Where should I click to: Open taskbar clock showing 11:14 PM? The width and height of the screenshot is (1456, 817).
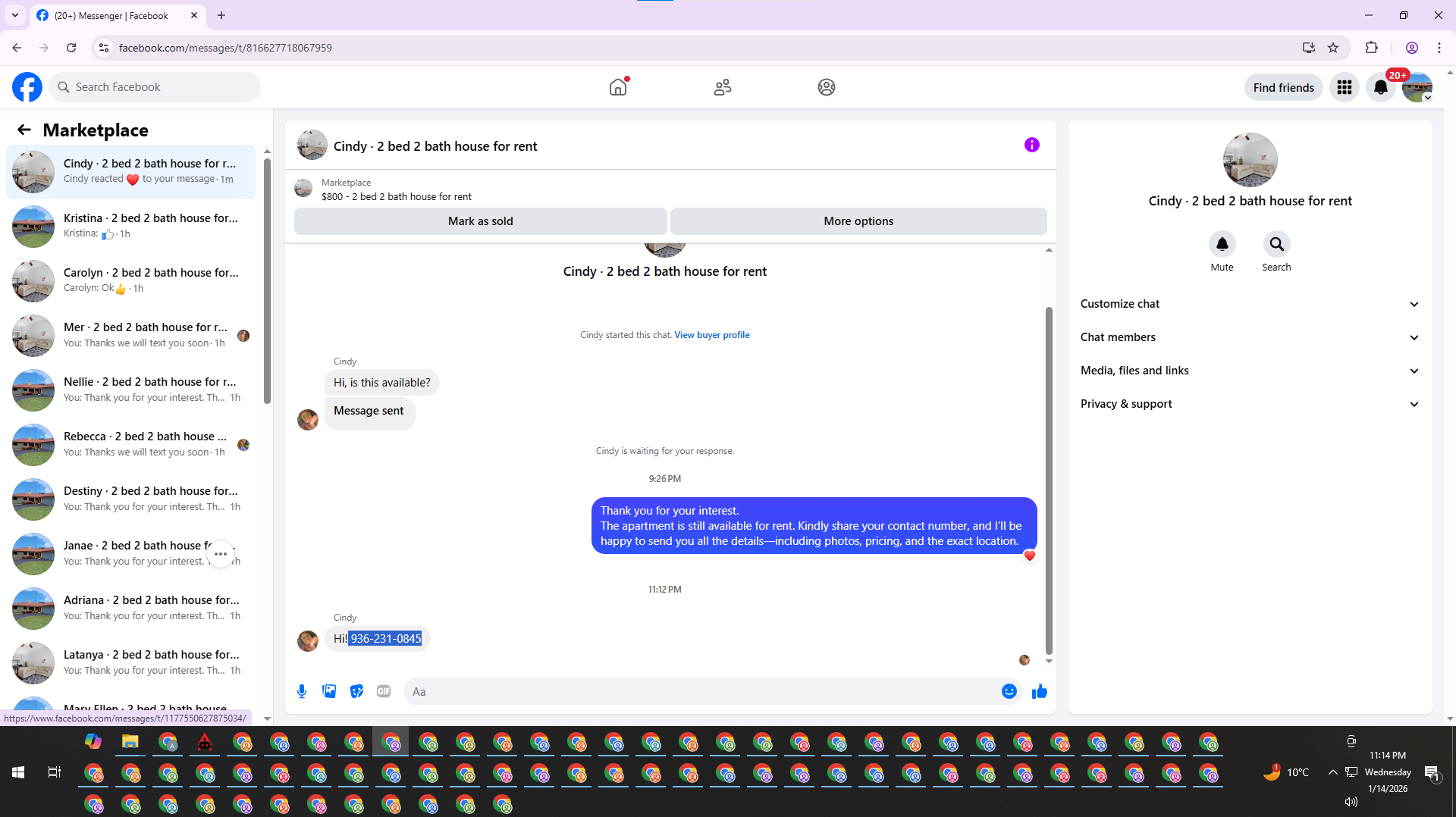(1388, 772)
